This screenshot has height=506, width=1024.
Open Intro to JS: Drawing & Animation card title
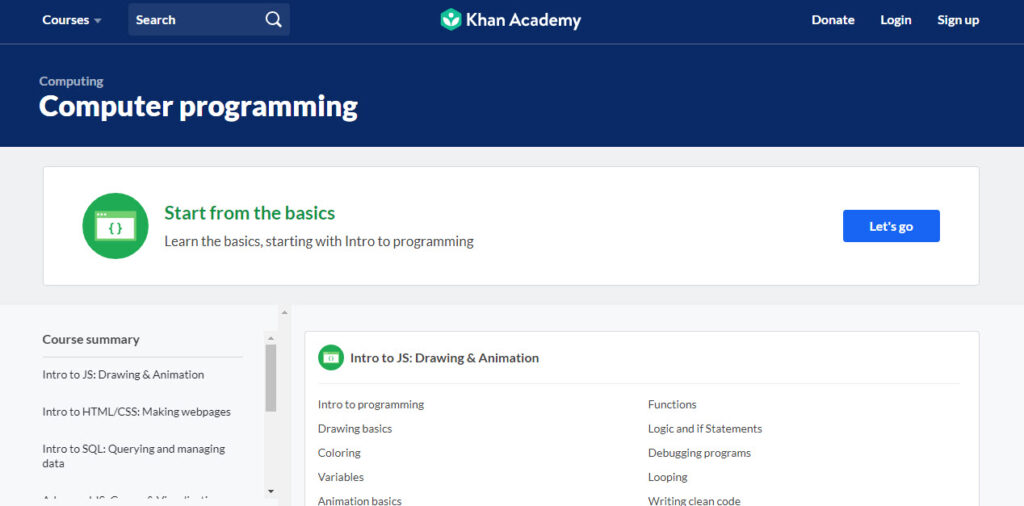(444, 358)
